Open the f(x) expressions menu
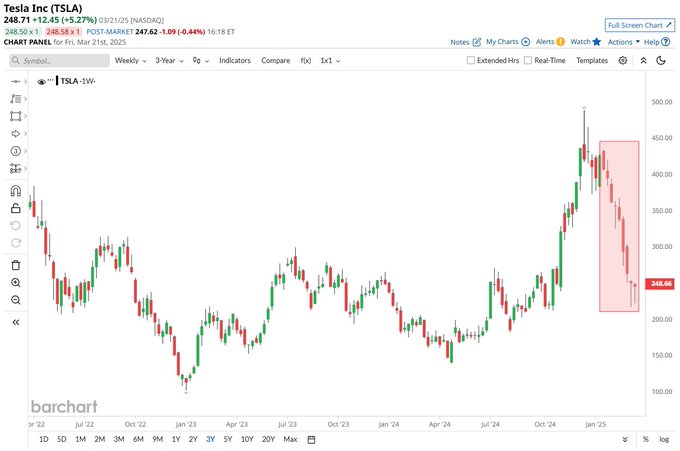 tap(306, 60)
